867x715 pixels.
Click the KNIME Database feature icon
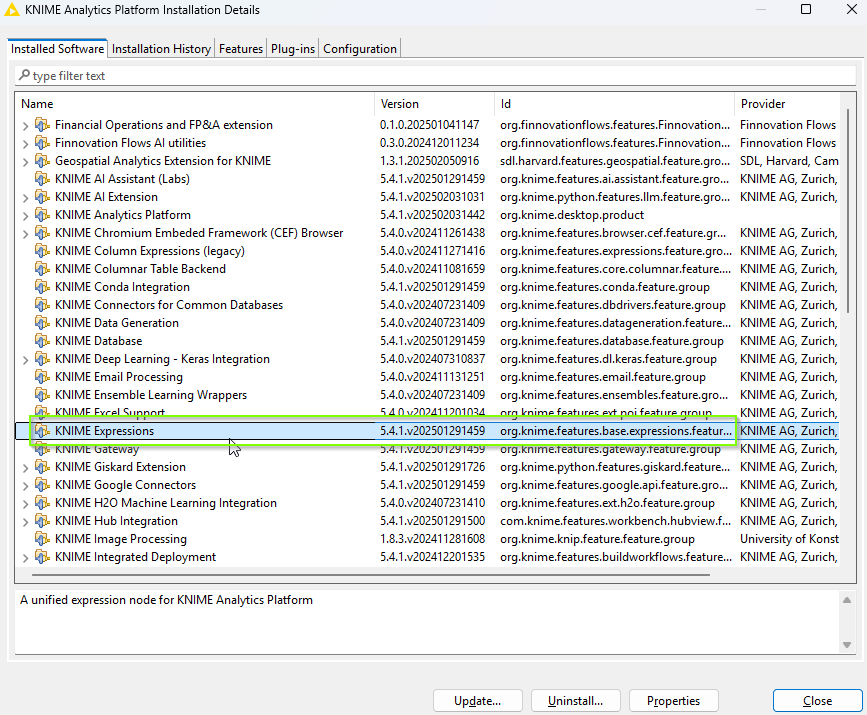[x=42, y=341]
